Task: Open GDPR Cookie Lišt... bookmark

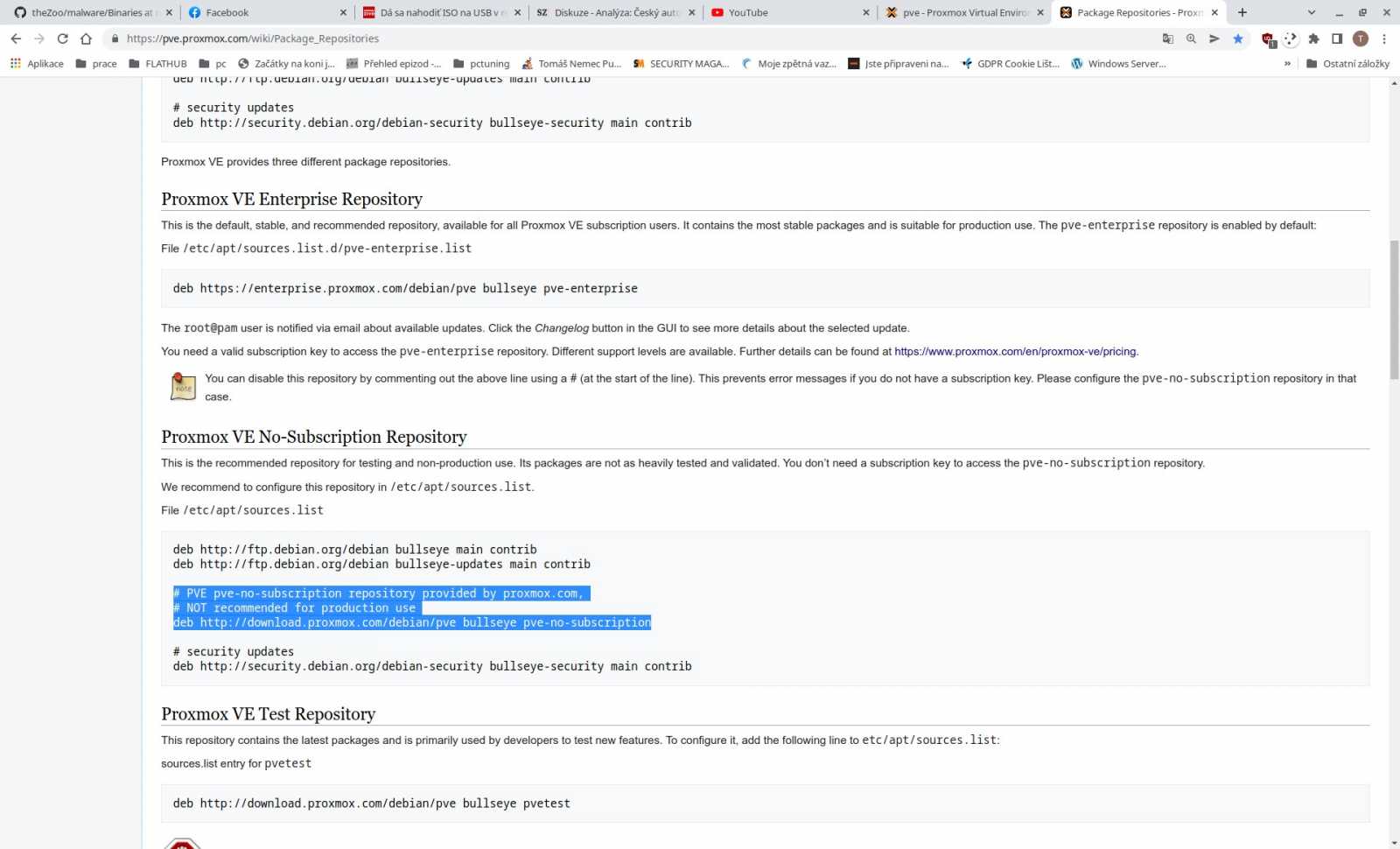Action: point(1010,64)
